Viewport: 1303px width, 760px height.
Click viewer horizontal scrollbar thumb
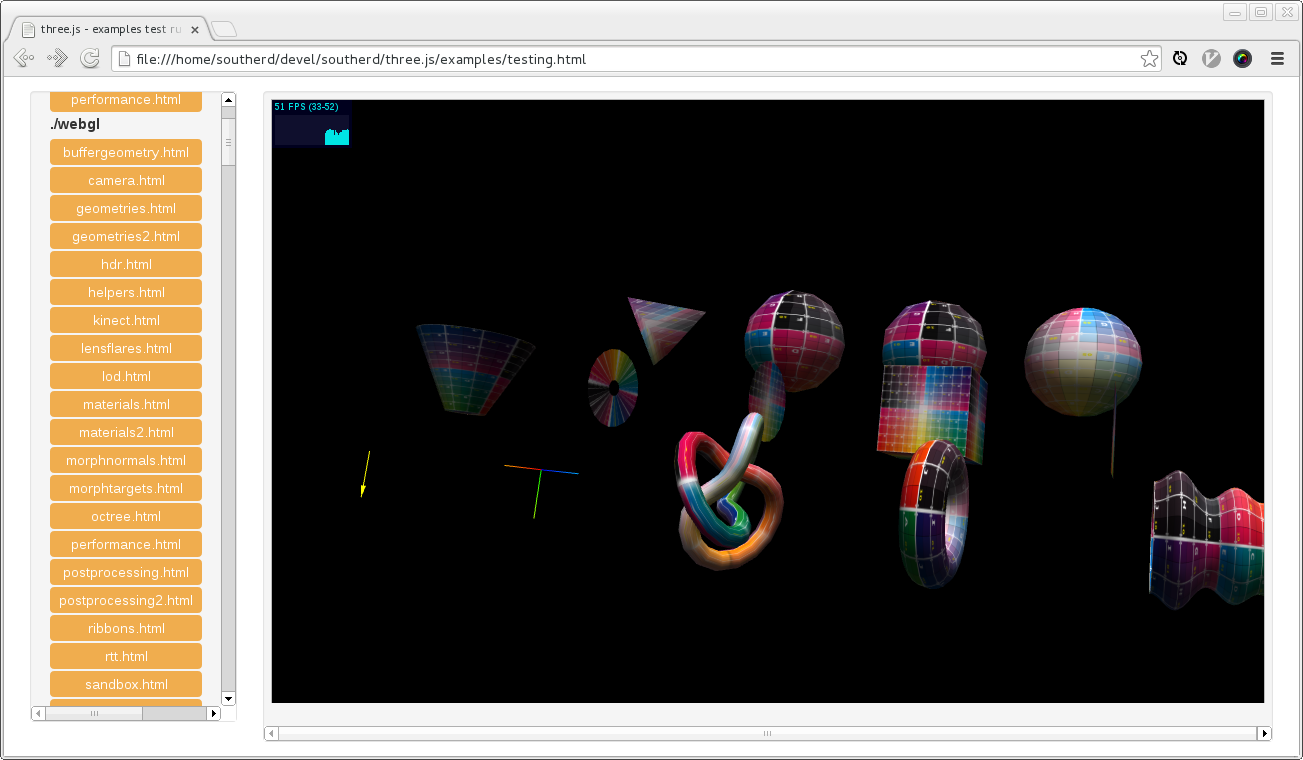coord(767,733)
